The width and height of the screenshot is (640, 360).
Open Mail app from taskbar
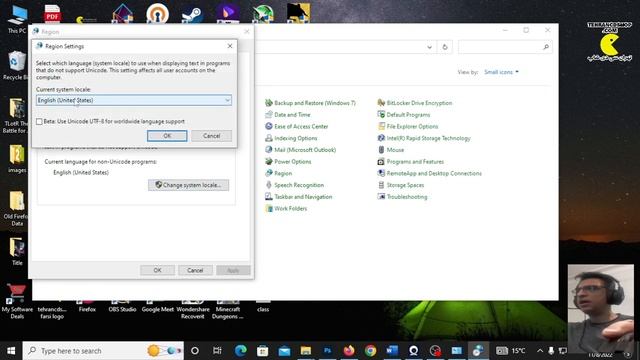(x=284, y=351)
